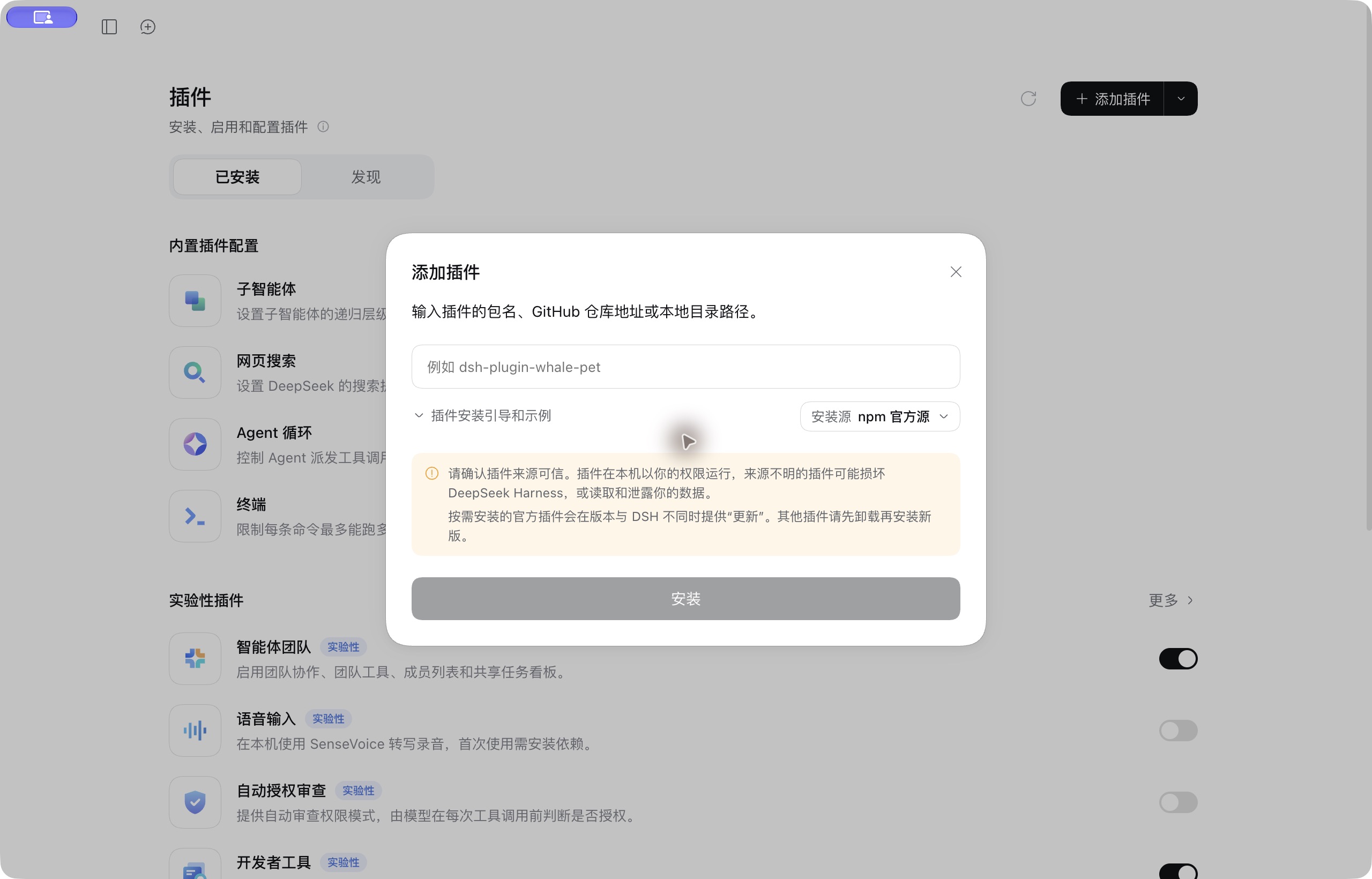Viewport: 1372px width, 879px height.
Task: Click the 实验性插件 section heading
Action: (x=206, y=600)
